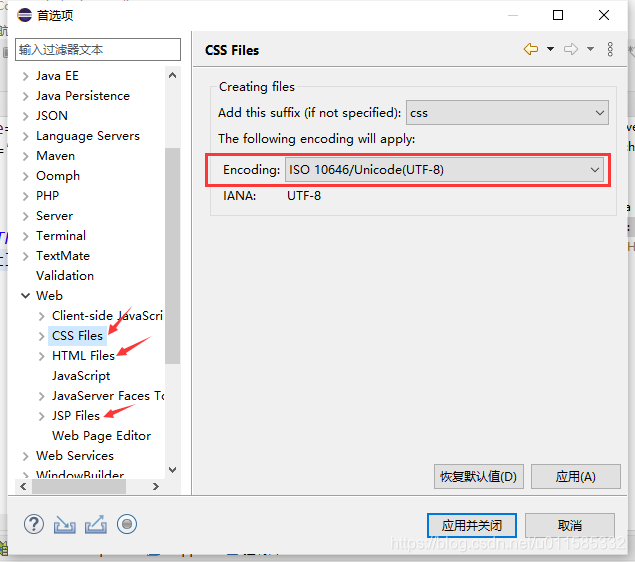
Task: Select Server preference category
Action: point(54,215)
